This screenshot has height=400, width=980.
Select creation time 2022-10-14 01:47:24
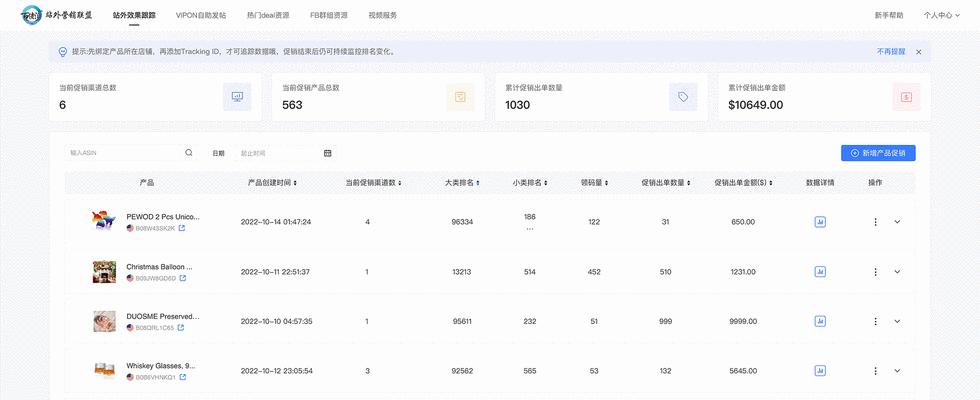[276, 222]
